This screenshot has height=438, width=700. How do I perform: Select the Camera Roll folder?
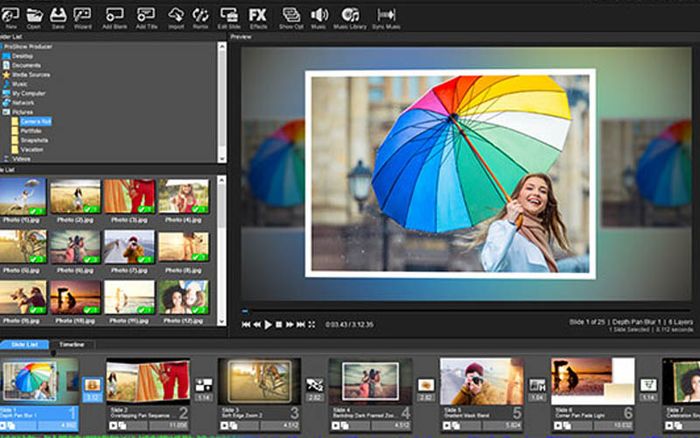[x=36, y=121]
